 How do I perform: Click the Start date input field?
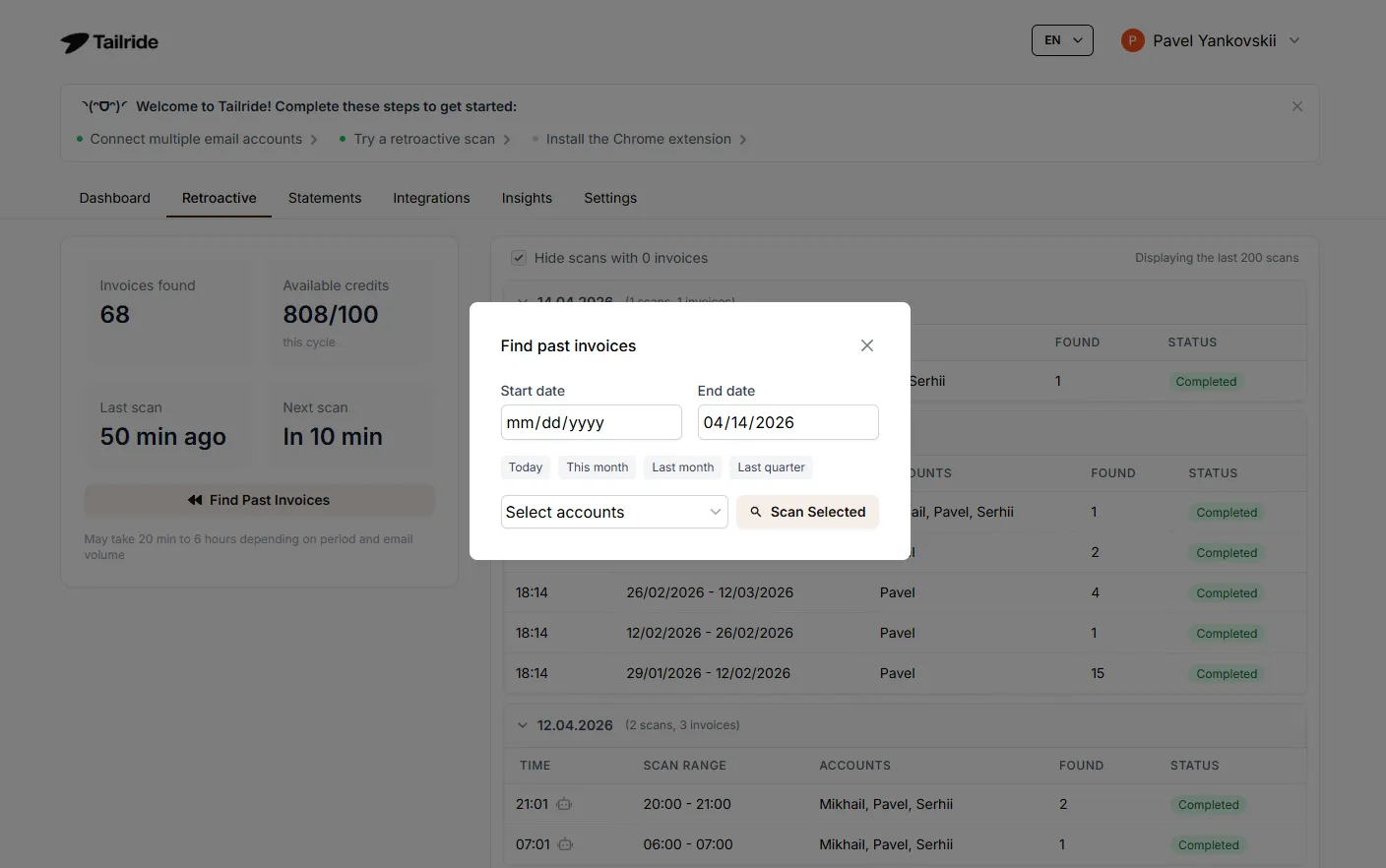point(590,422)
